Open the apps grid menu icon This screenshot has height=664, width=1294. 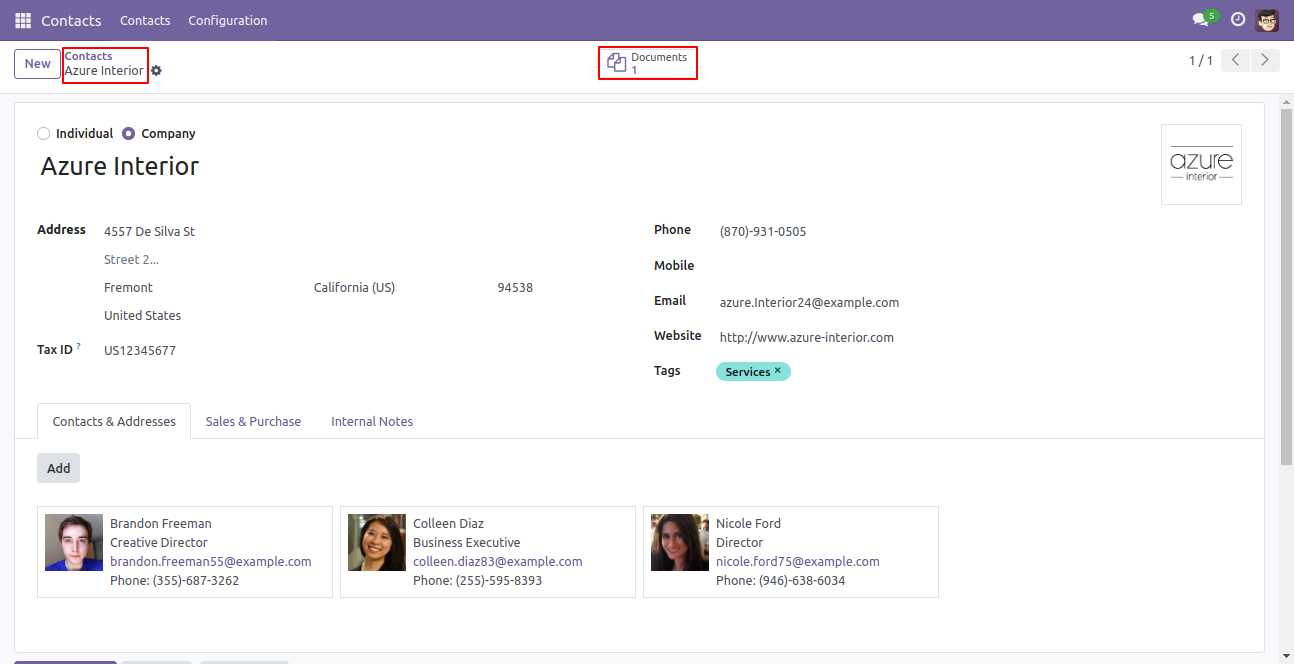23,20
